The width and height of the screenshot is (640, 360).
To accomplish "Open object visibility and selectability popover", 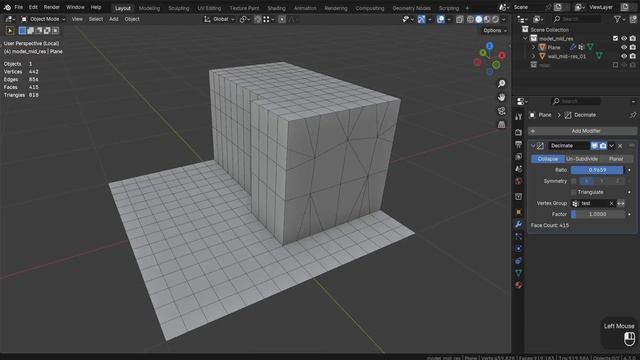I will [x=408, y=19].
